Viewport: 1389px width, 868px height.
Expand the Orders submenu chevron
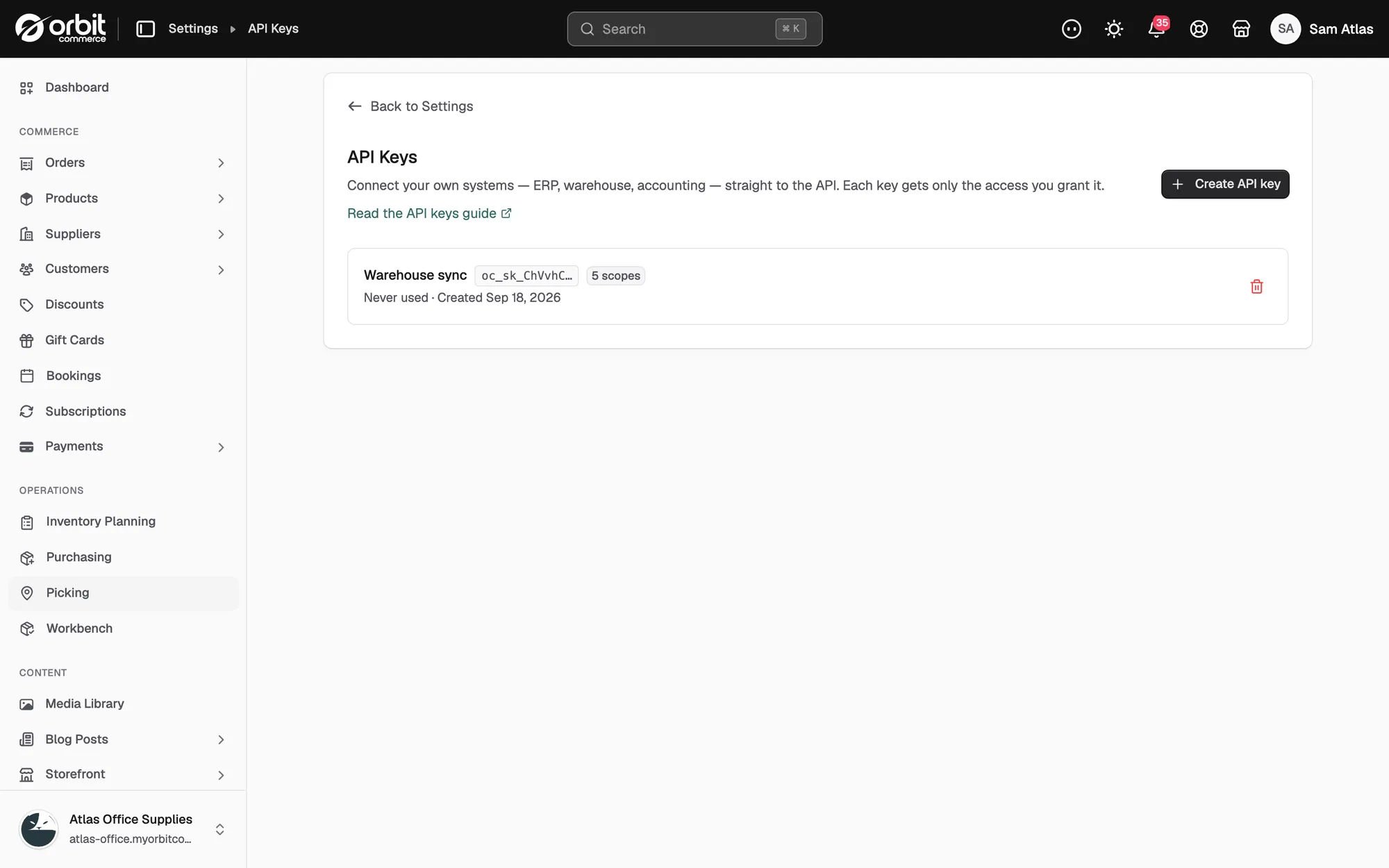pyautogui.click(x=221, y=163)
